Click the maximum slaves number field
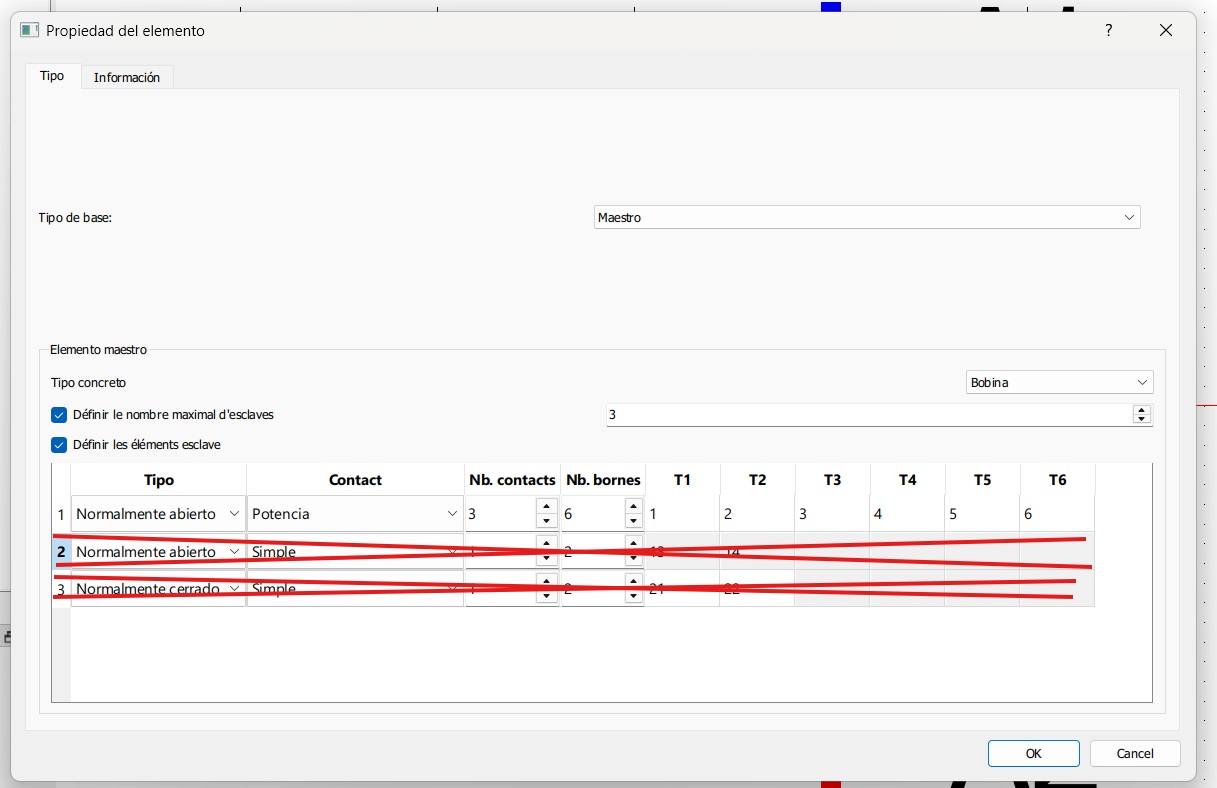The image size is (1217, 788). (868, 414)
